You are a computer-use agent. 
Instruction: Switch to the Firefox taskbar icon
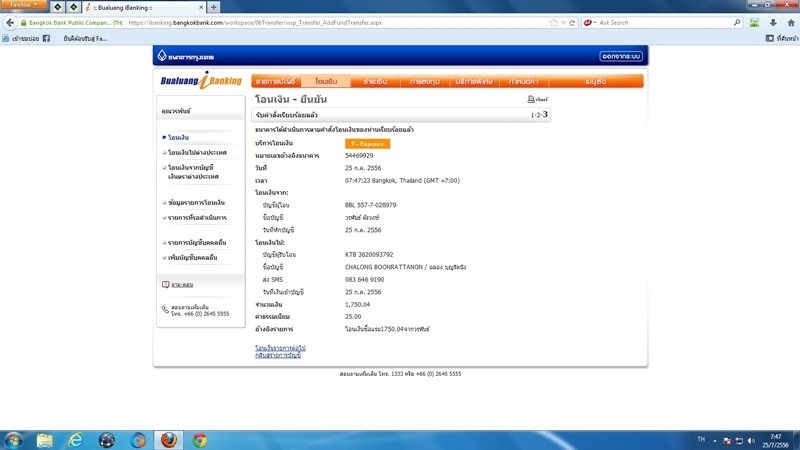168,440
